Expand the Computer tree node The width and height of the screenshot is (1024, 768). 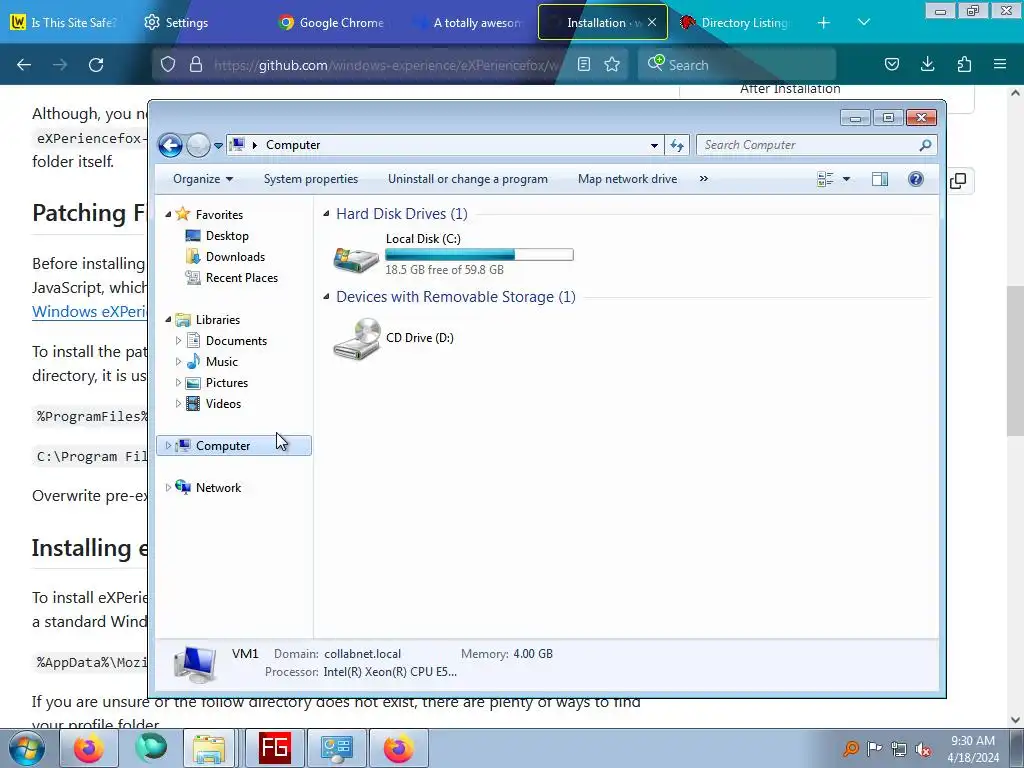(168, 445)
